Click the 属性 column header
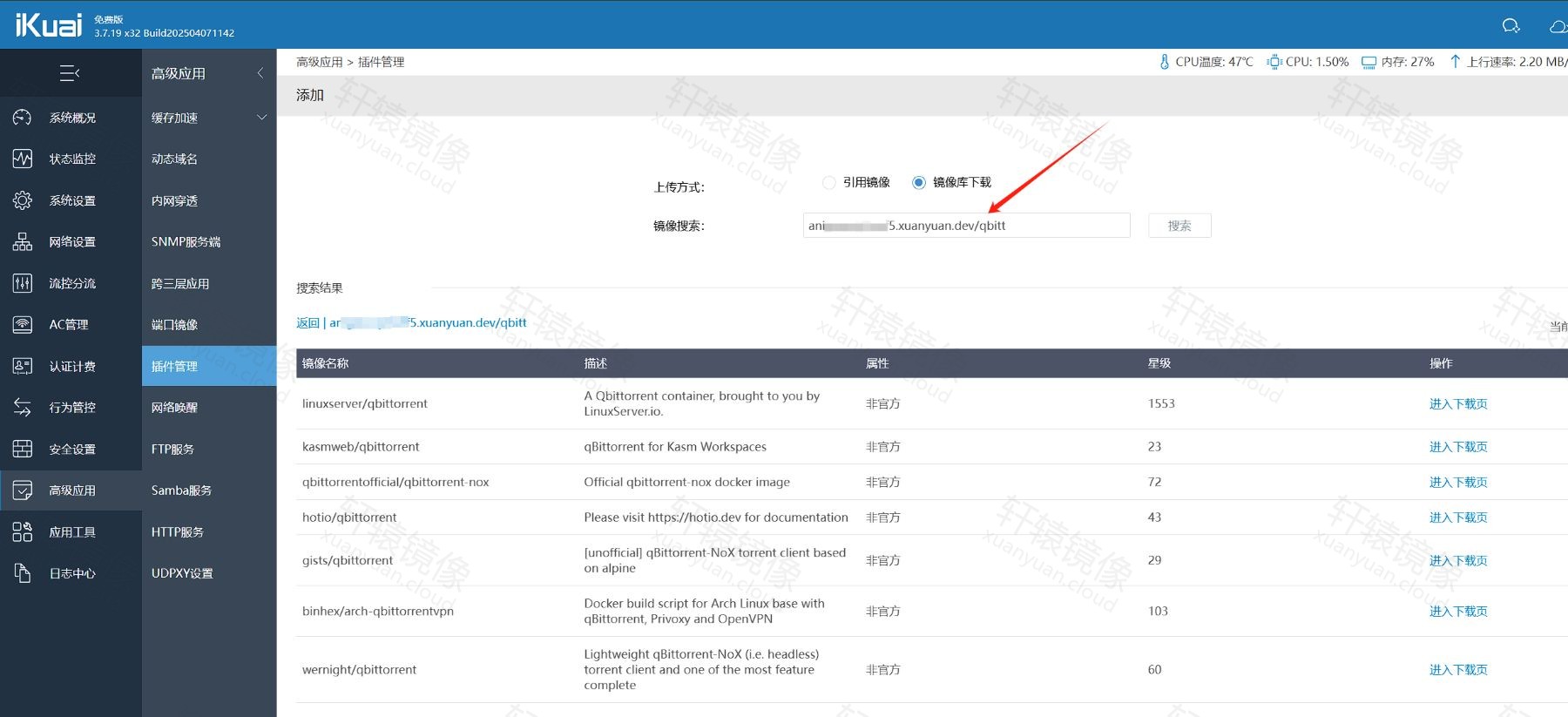This screenshot has width=1568, height=717. tap(877, 363)
